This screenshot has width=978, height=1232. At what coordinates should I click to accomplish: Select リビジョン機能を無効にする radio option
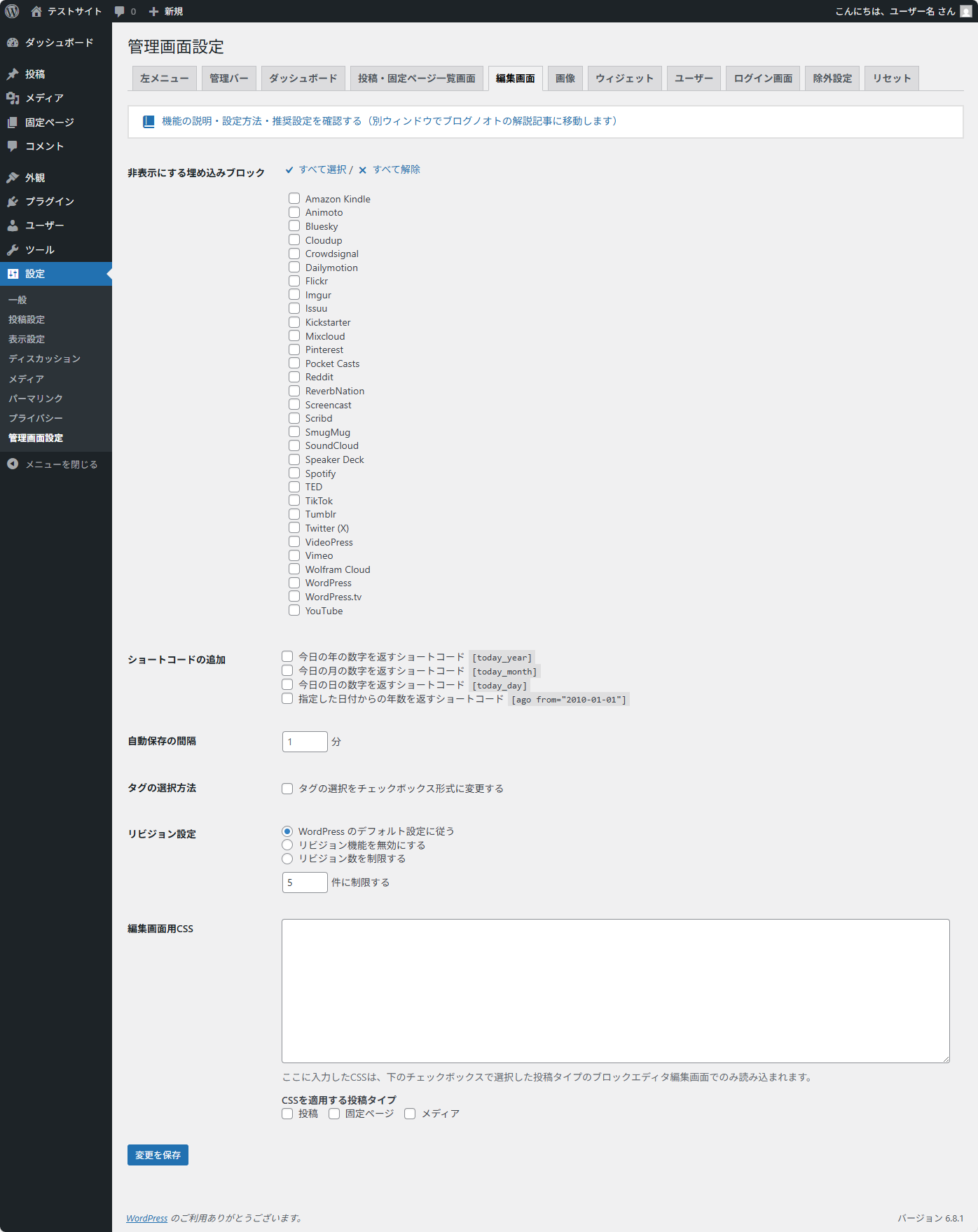tap(287, 845)
